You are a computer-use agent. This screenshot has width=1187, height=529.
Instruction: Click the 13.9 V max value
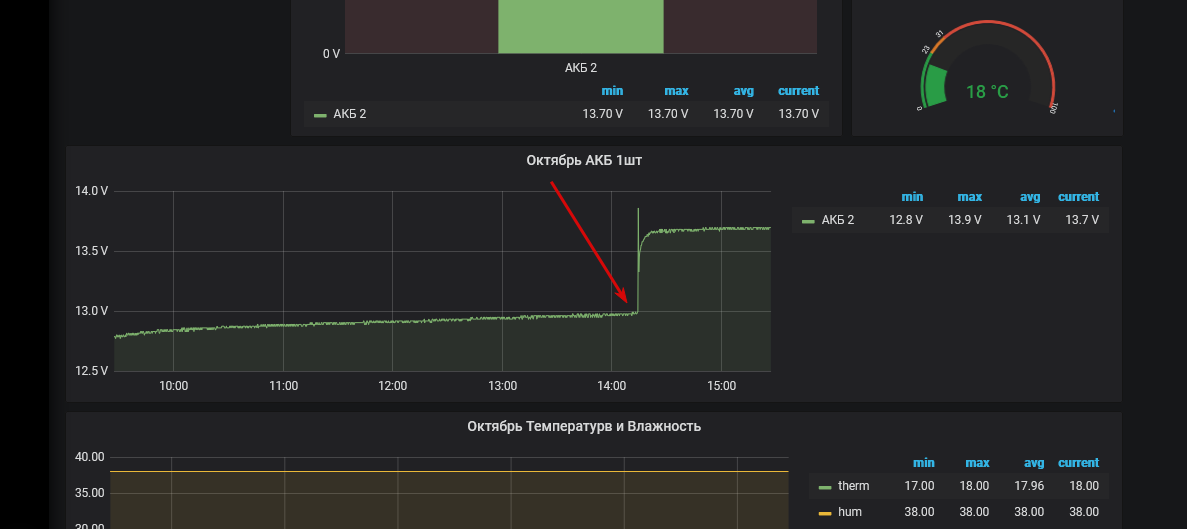964,220
